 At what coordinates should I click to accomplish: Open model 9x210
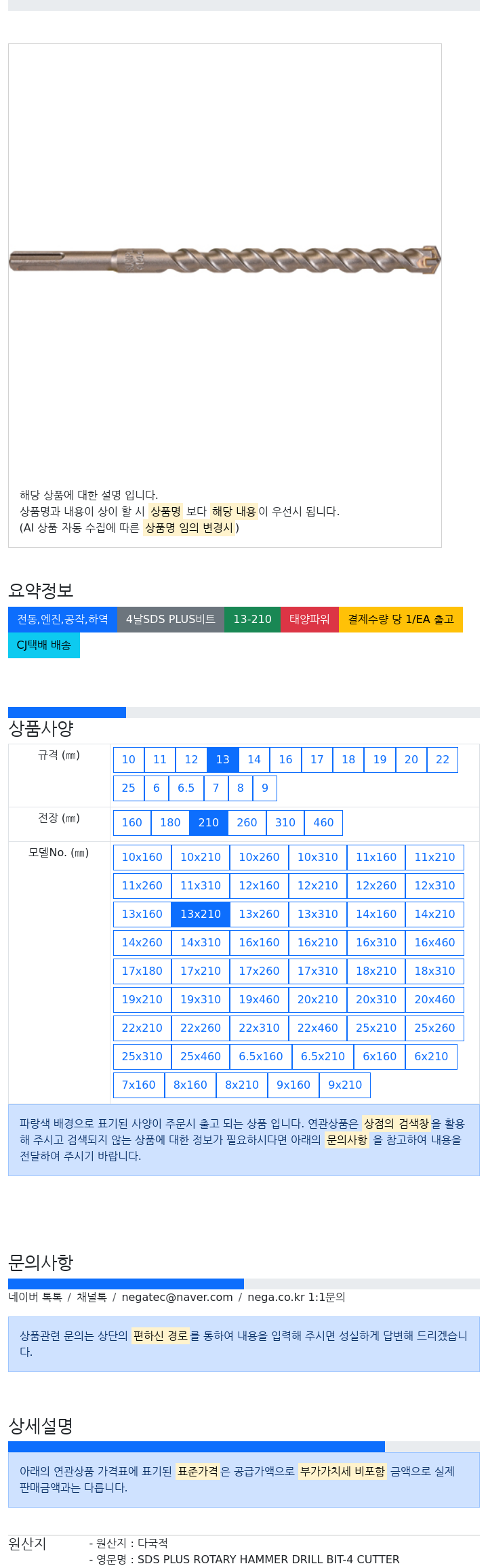pos(345,1085)
